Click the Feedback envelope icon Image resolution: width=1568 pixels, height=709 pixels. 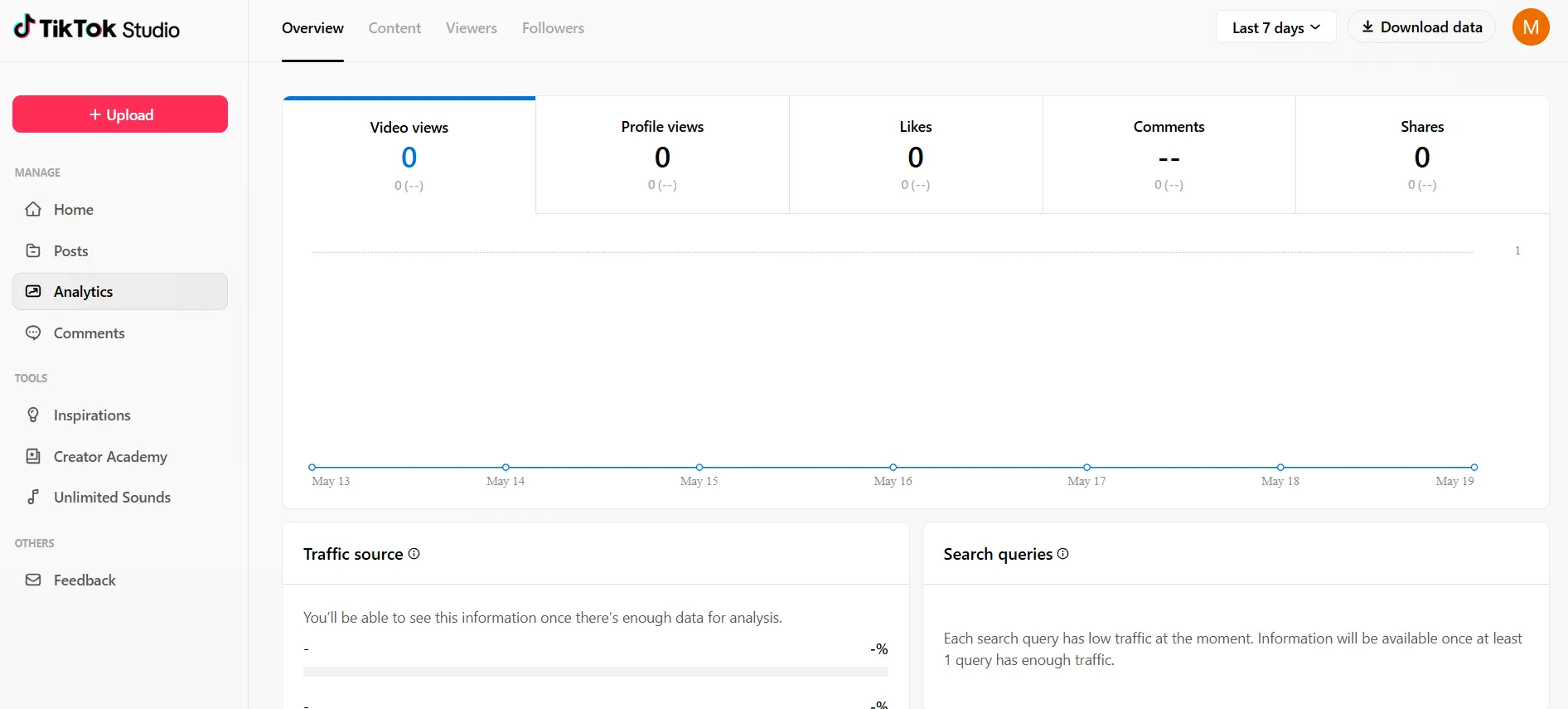click(33, 580)
